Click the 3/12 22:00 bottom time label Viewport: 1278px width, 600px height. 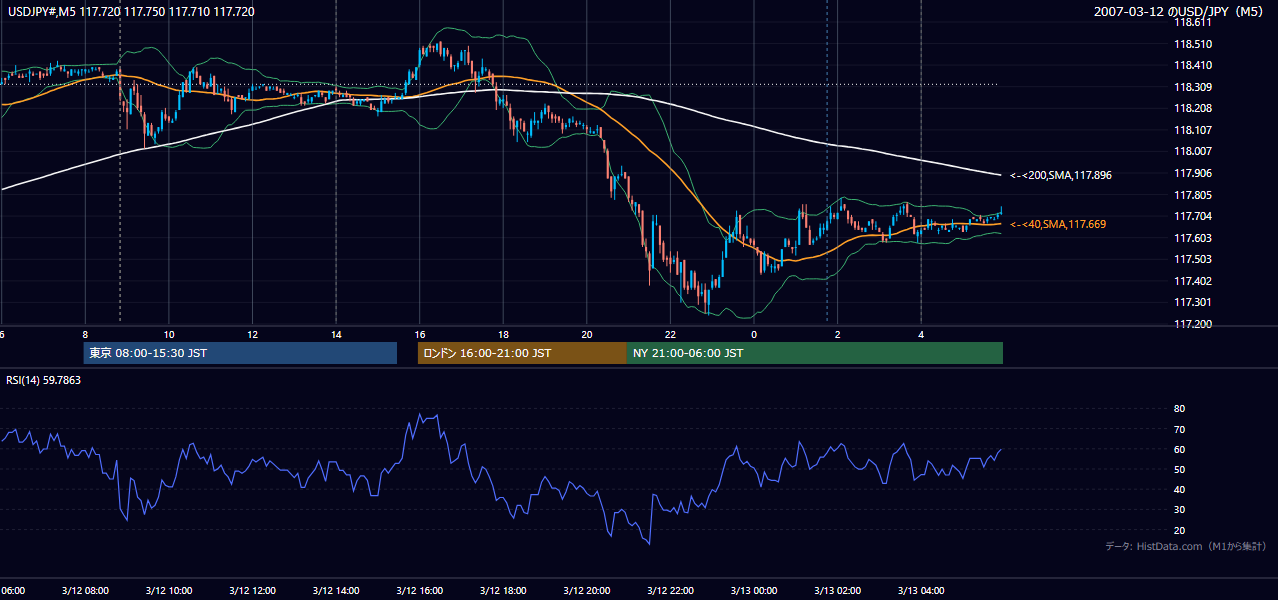click(x=671, y=590)
